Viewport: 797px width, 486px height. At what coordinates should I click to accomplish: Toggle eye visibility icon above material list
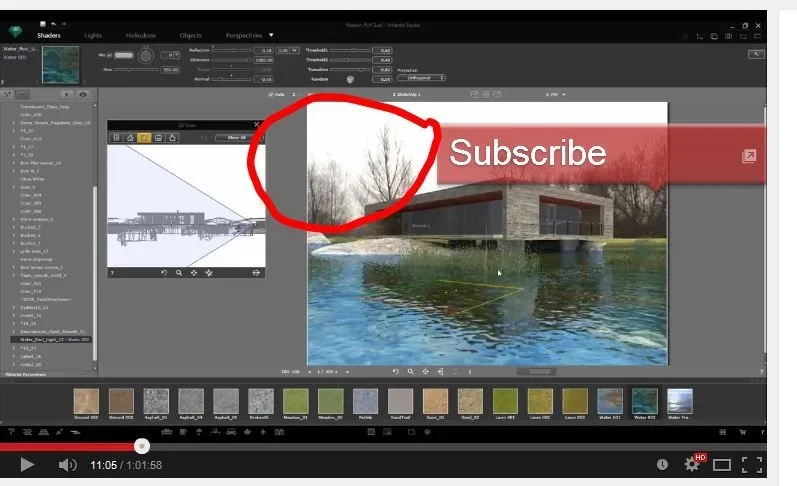[84, 94]
